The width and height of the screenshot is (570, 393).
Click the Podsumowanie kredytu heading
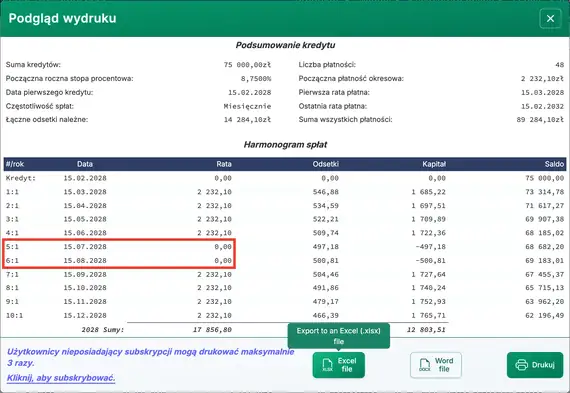[285, 45]
